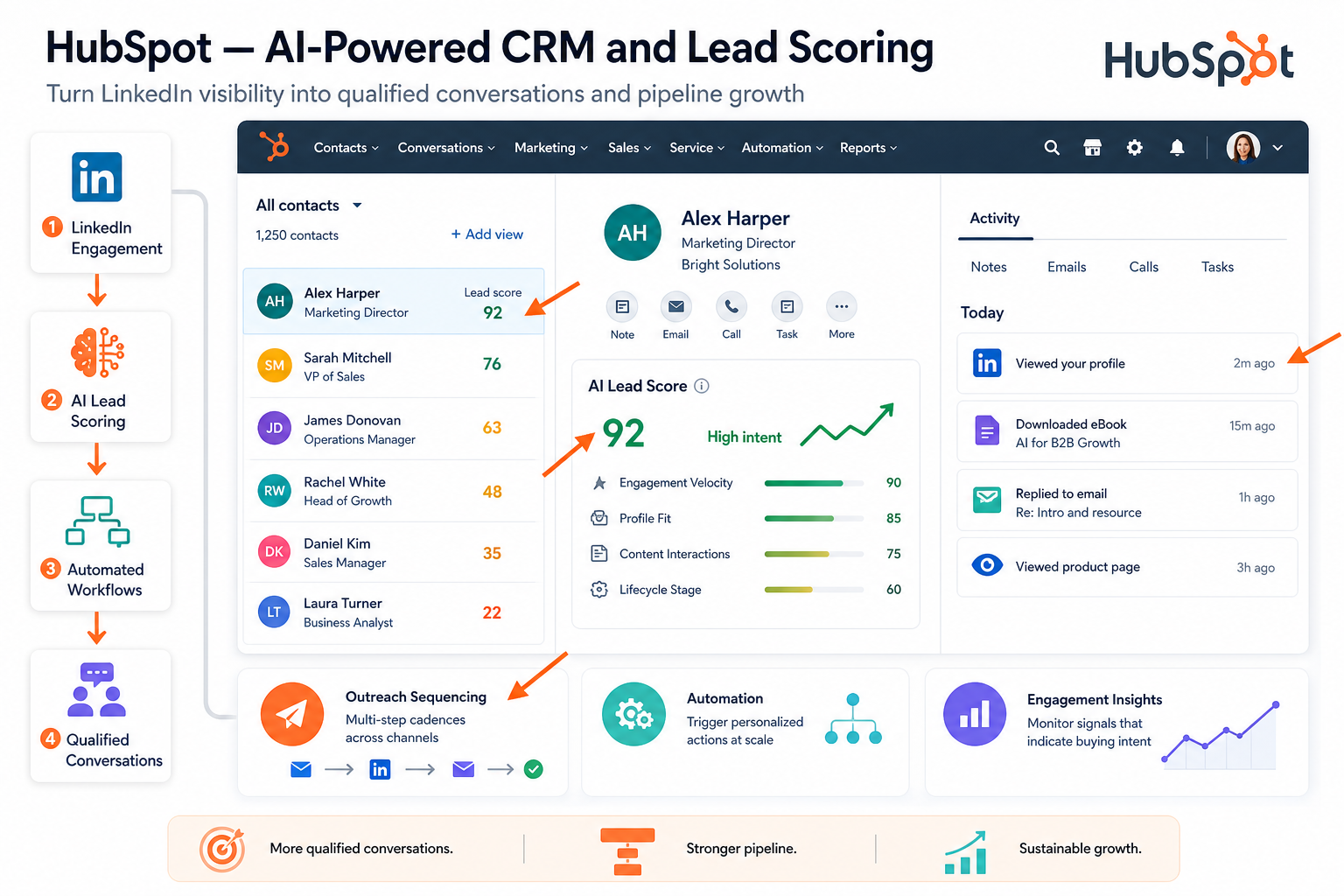Expand the Contacts menu
This screenshot has height=896, width=1344.
[x=346, y=148]
